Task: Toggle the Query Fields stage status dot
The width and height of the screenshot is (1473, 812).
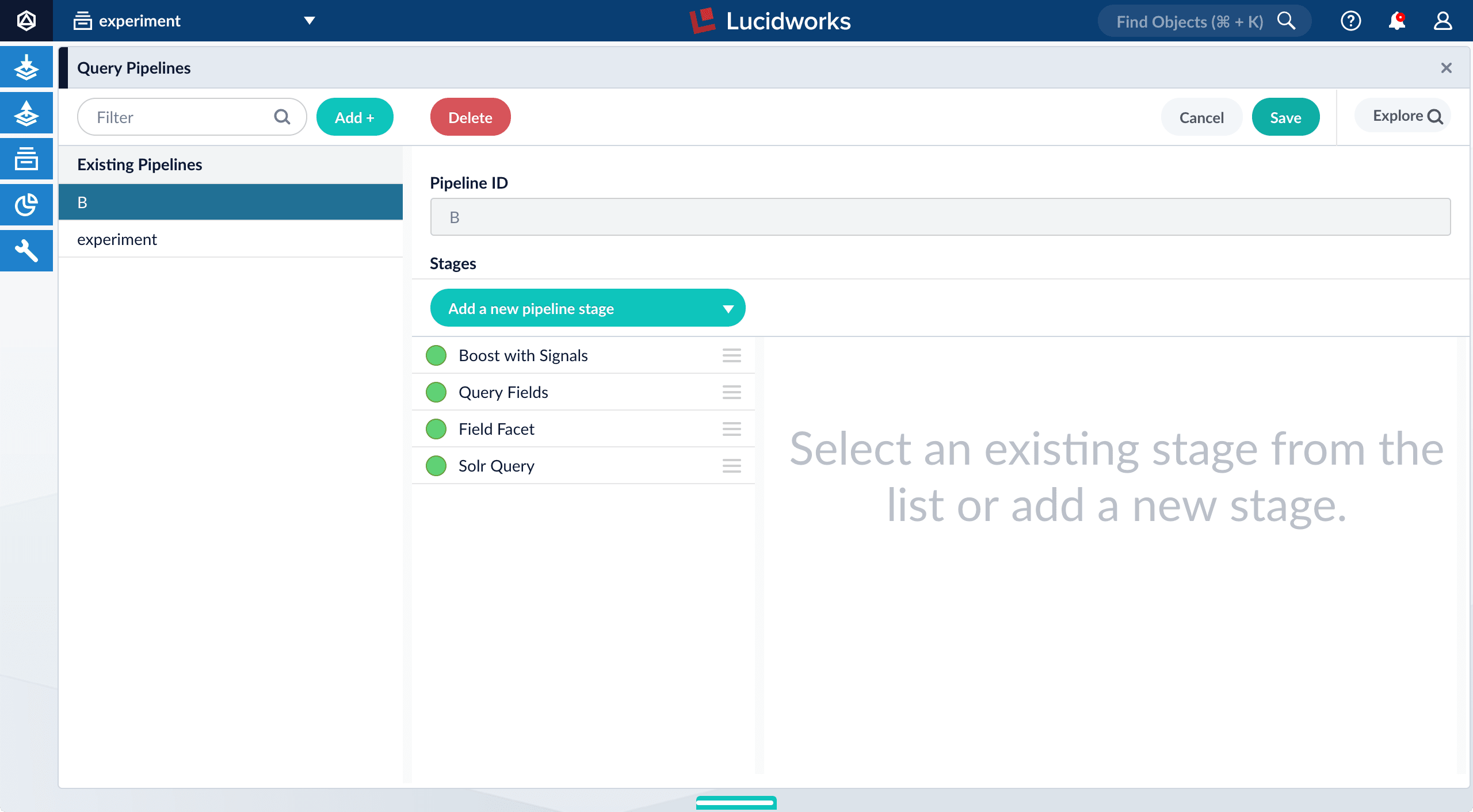Action: 436,392
